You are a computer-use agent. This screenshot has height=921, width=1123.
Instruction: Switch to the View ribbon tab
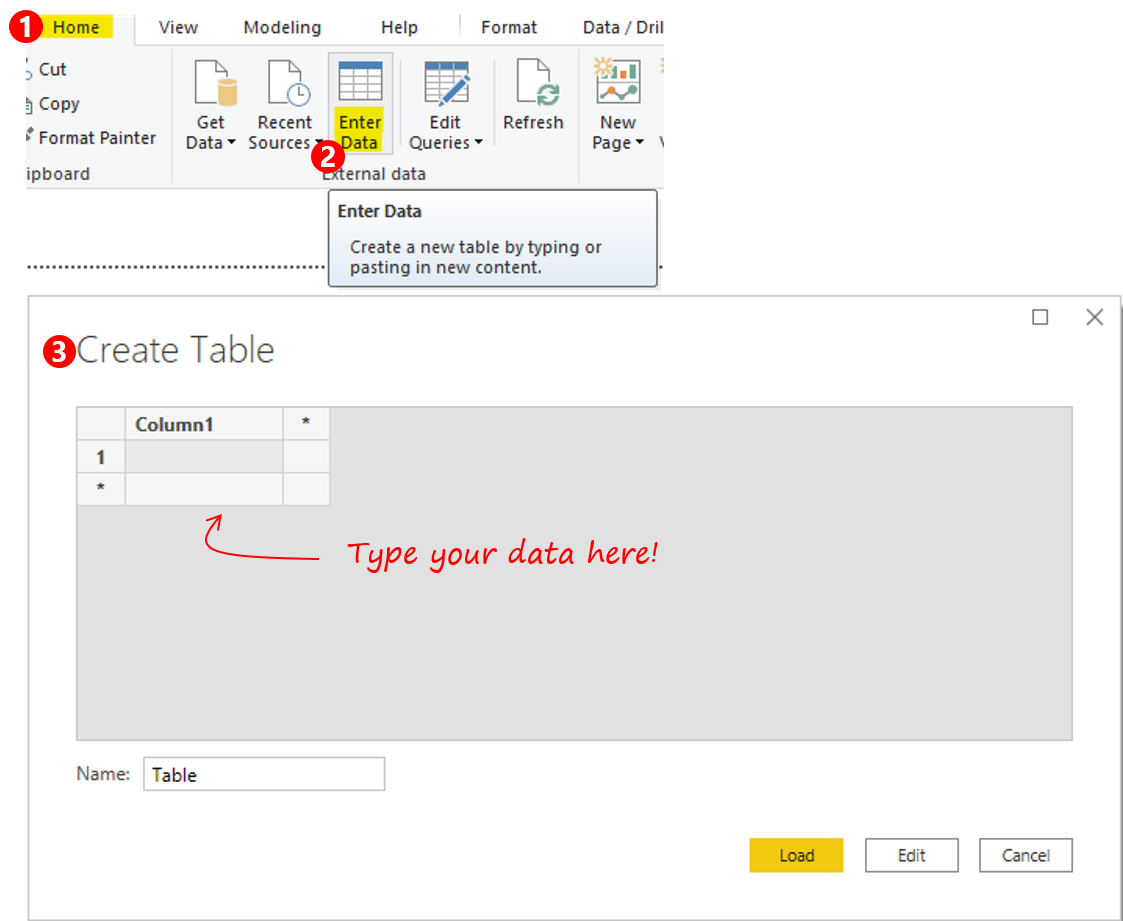(x=178, y=27)
